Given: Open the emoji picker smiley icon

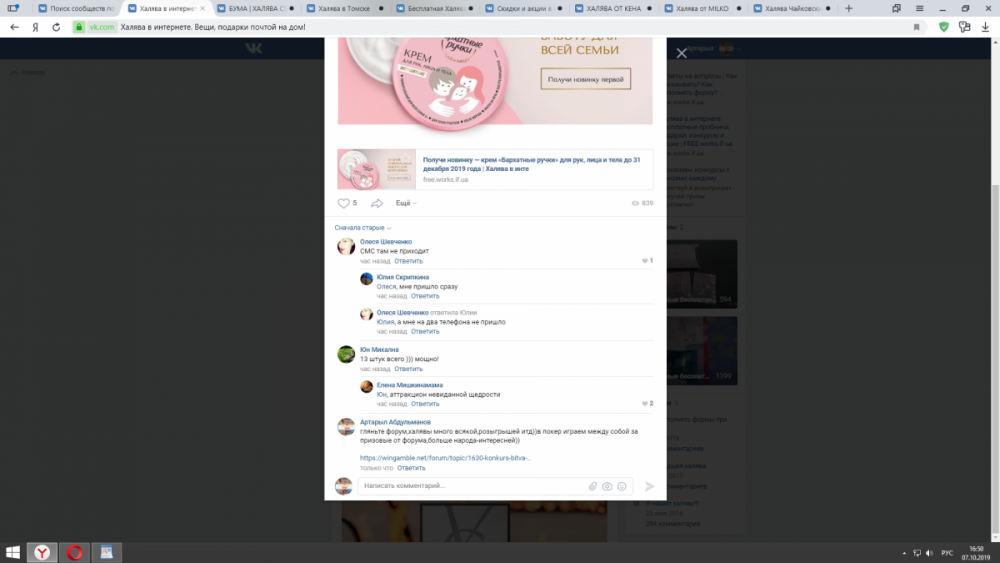Looking at the screenshot, I should tap(622, 486).
